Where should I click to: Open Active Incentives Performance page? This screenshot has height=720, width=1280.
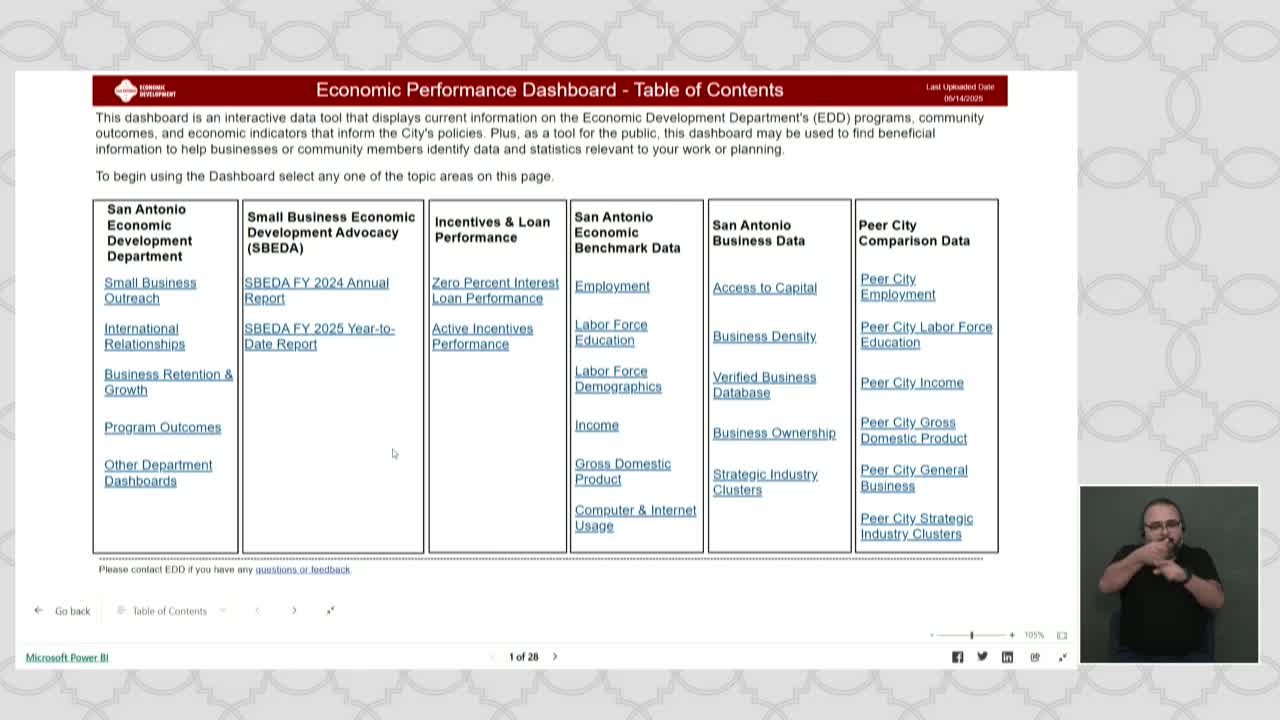(482, 336)
